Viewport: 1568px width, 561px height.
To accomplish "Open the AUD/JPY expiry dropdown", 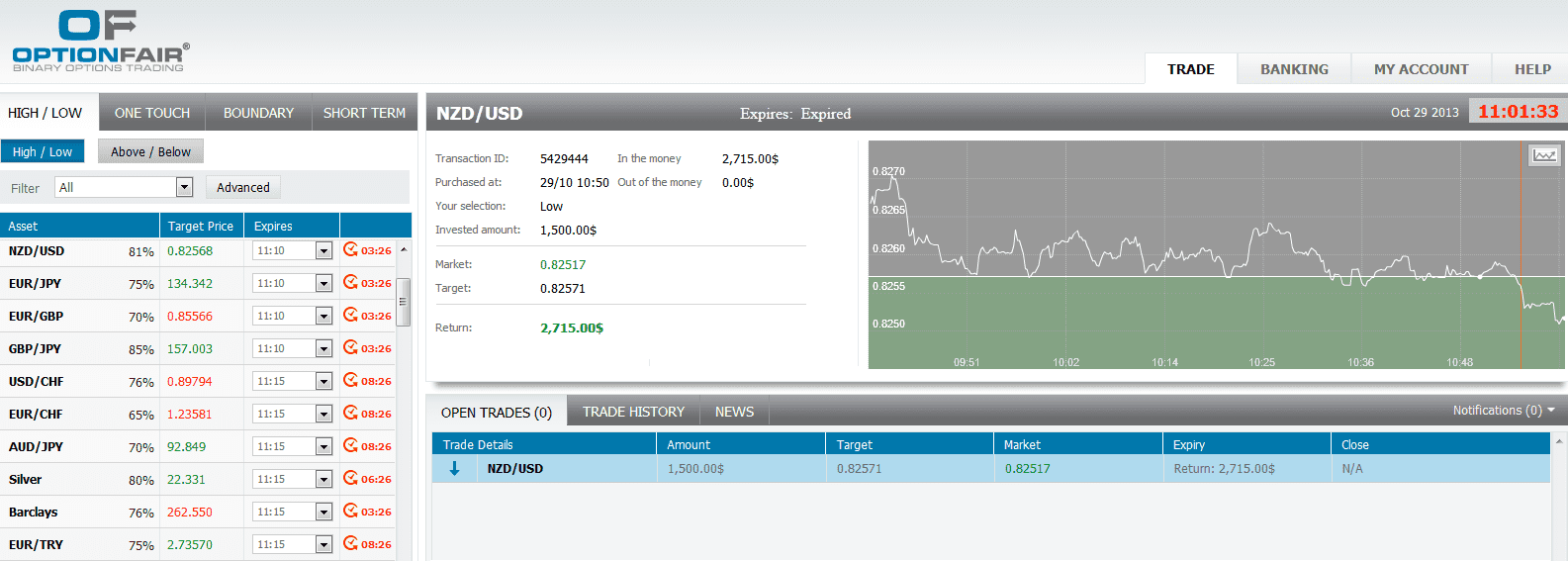I will tap(323, 447).
